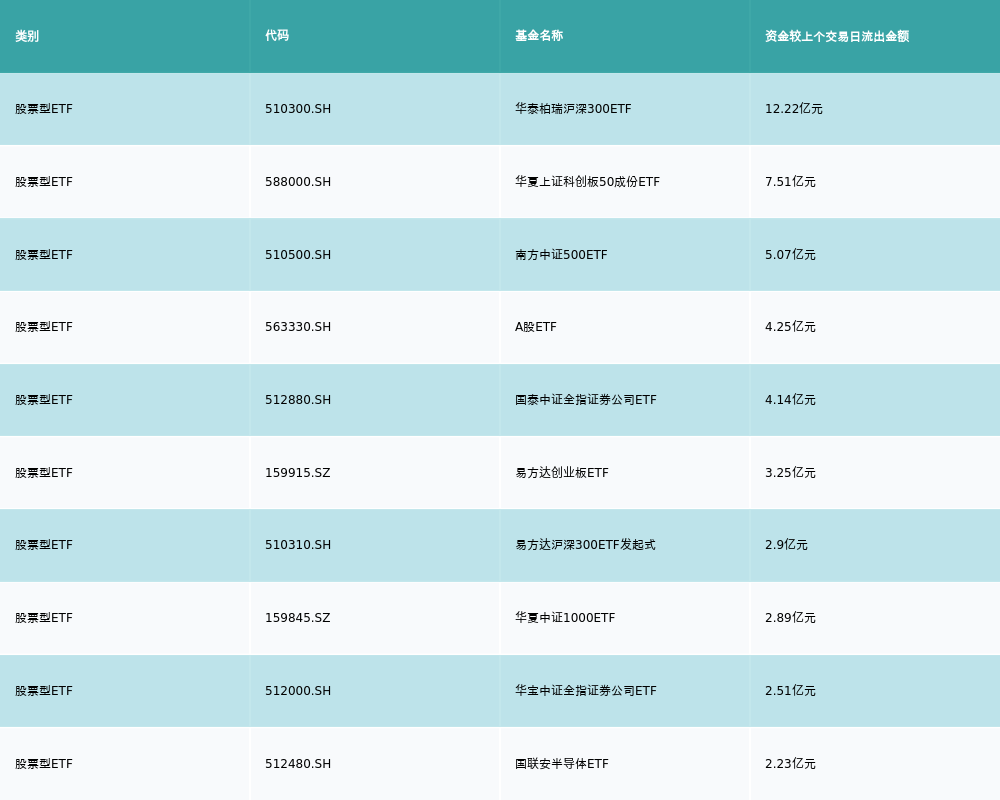The image size is (1000, 800).
Task: Select code 159915.SZ
Action: (298, 473)
